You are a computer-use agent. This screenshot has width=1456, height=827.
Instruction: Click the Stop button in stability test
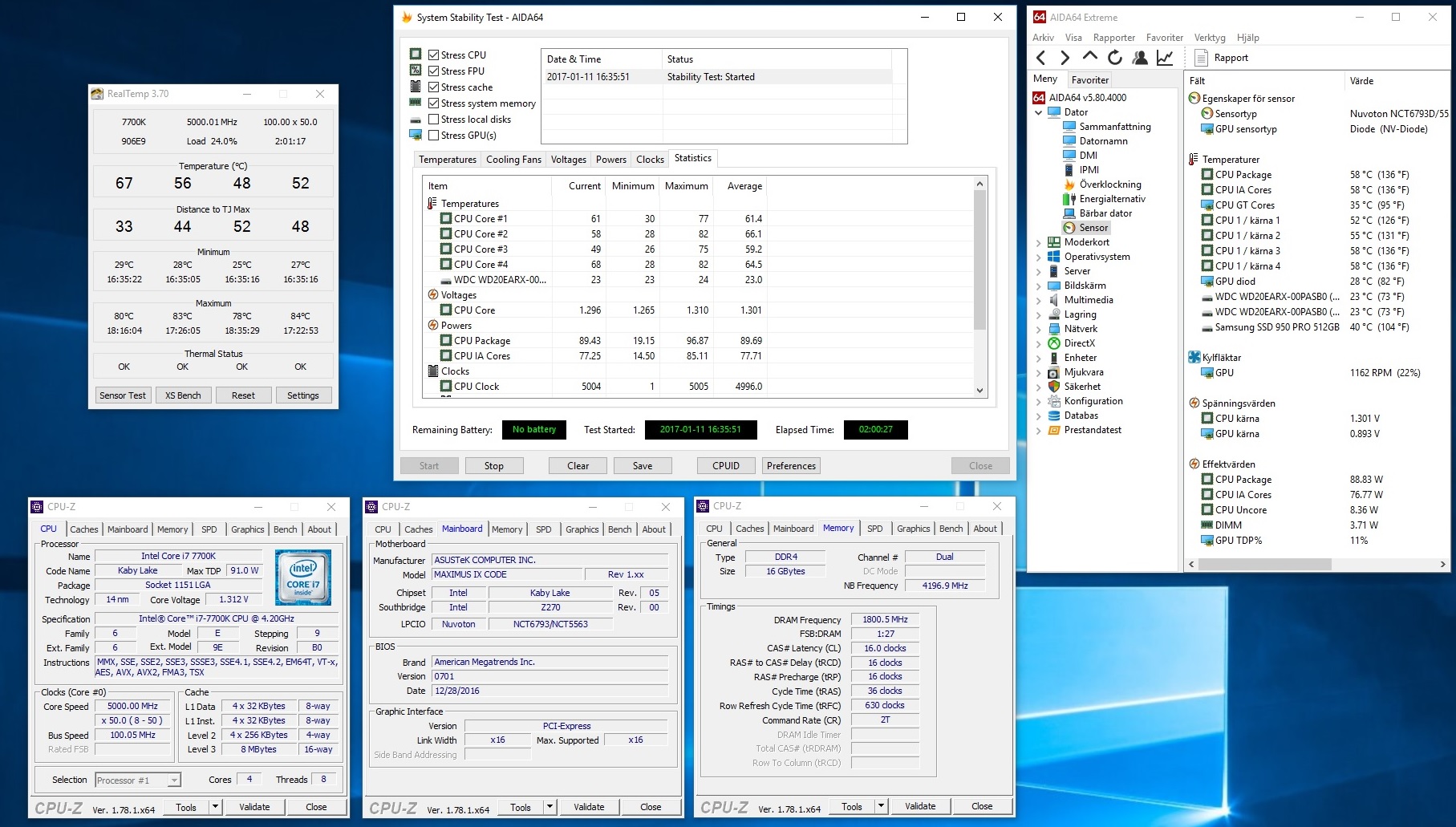[494, 466]
